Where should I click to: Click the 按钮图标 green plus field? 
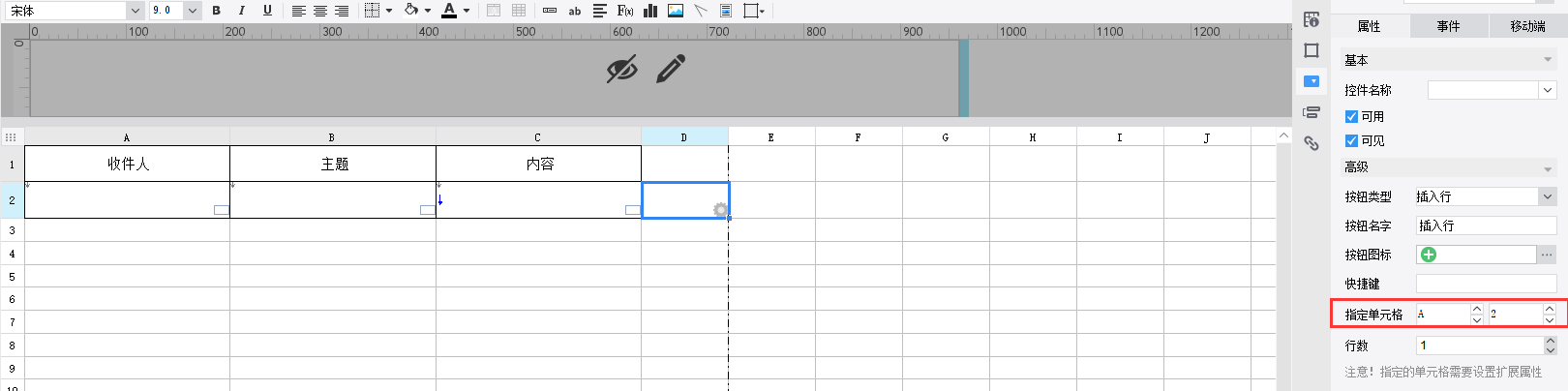pyautogui.click(x=1476, y=255)
